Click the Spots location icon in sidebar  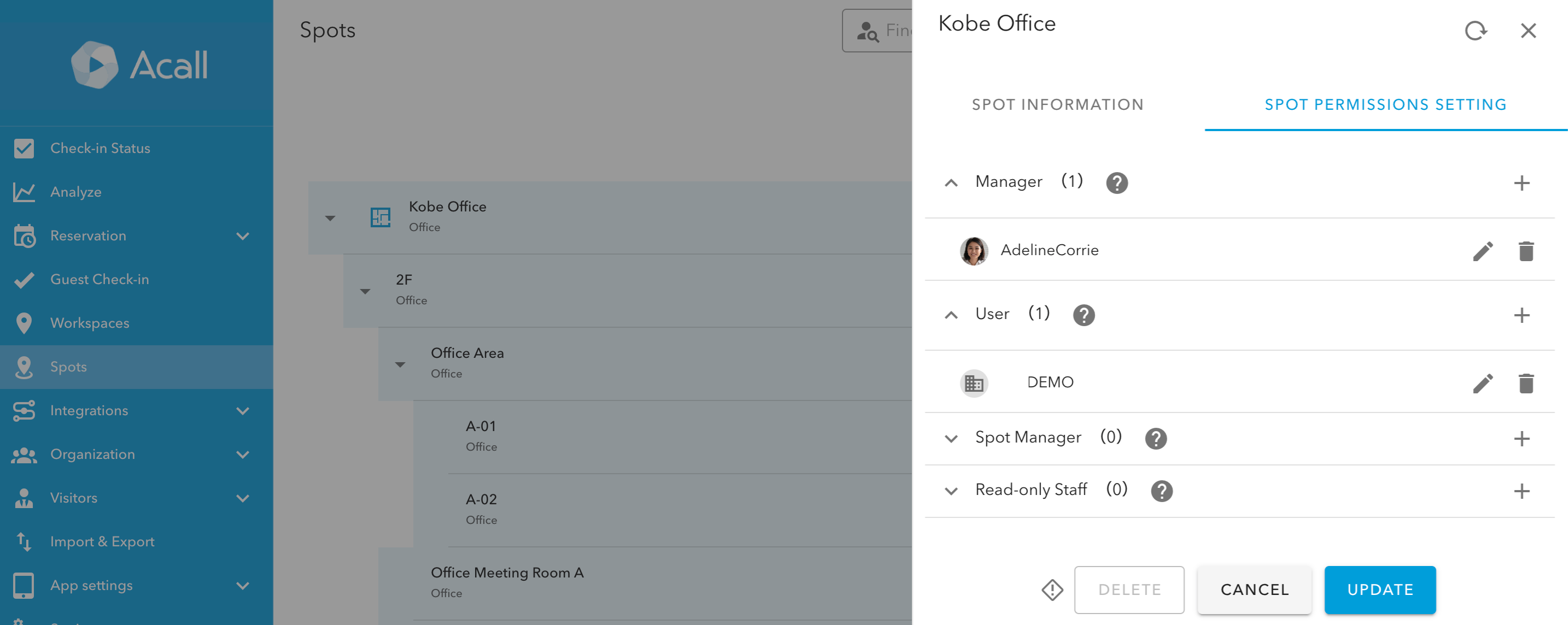coord(24,367)
